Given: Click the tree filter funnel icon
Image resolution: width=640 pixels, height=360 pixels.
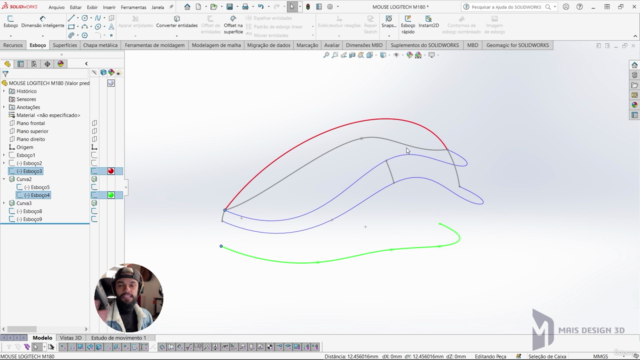Looking at the screenshot, I should (x=5, y=74).
